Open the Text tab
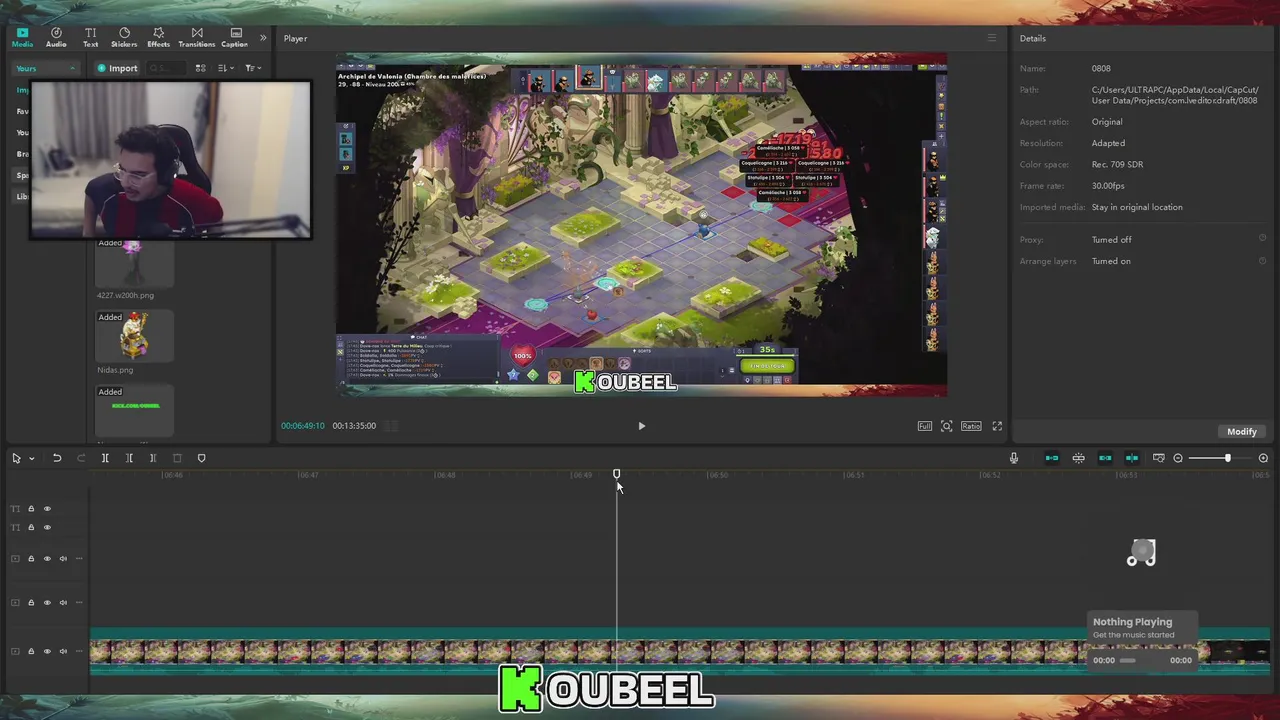Image resolution: width=1280 pixels, height=720 pixels. pyautogui.click(x=90, y=38)
